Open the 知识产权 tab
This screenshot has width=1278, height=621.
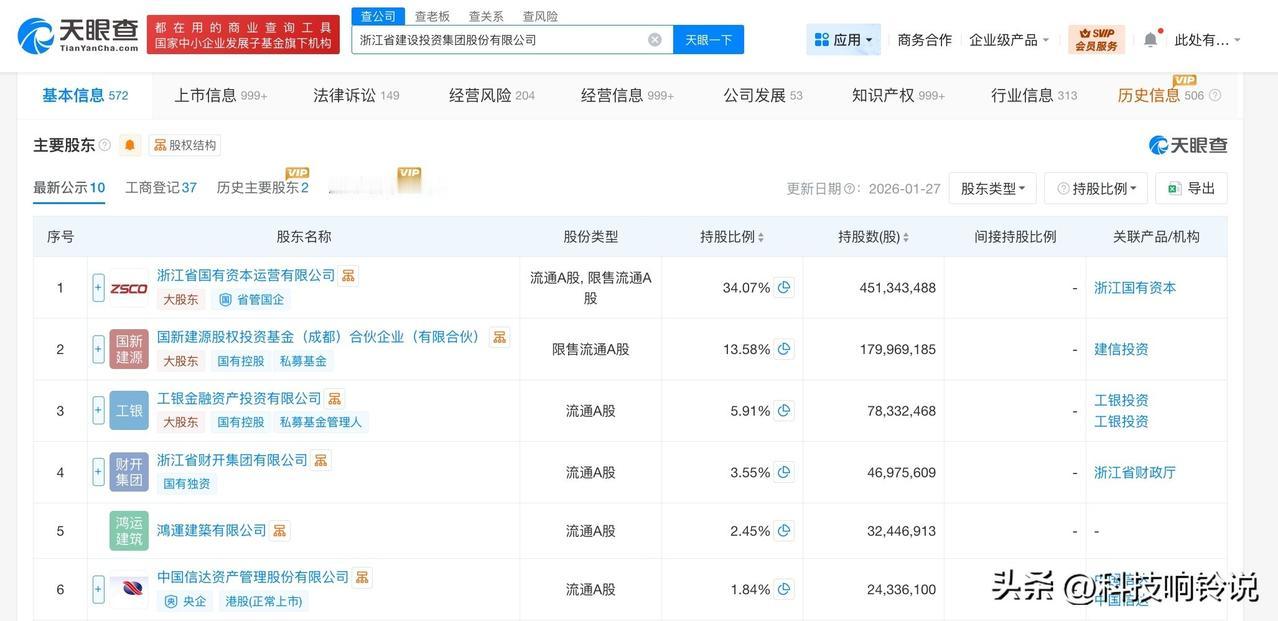click(898, 95)
